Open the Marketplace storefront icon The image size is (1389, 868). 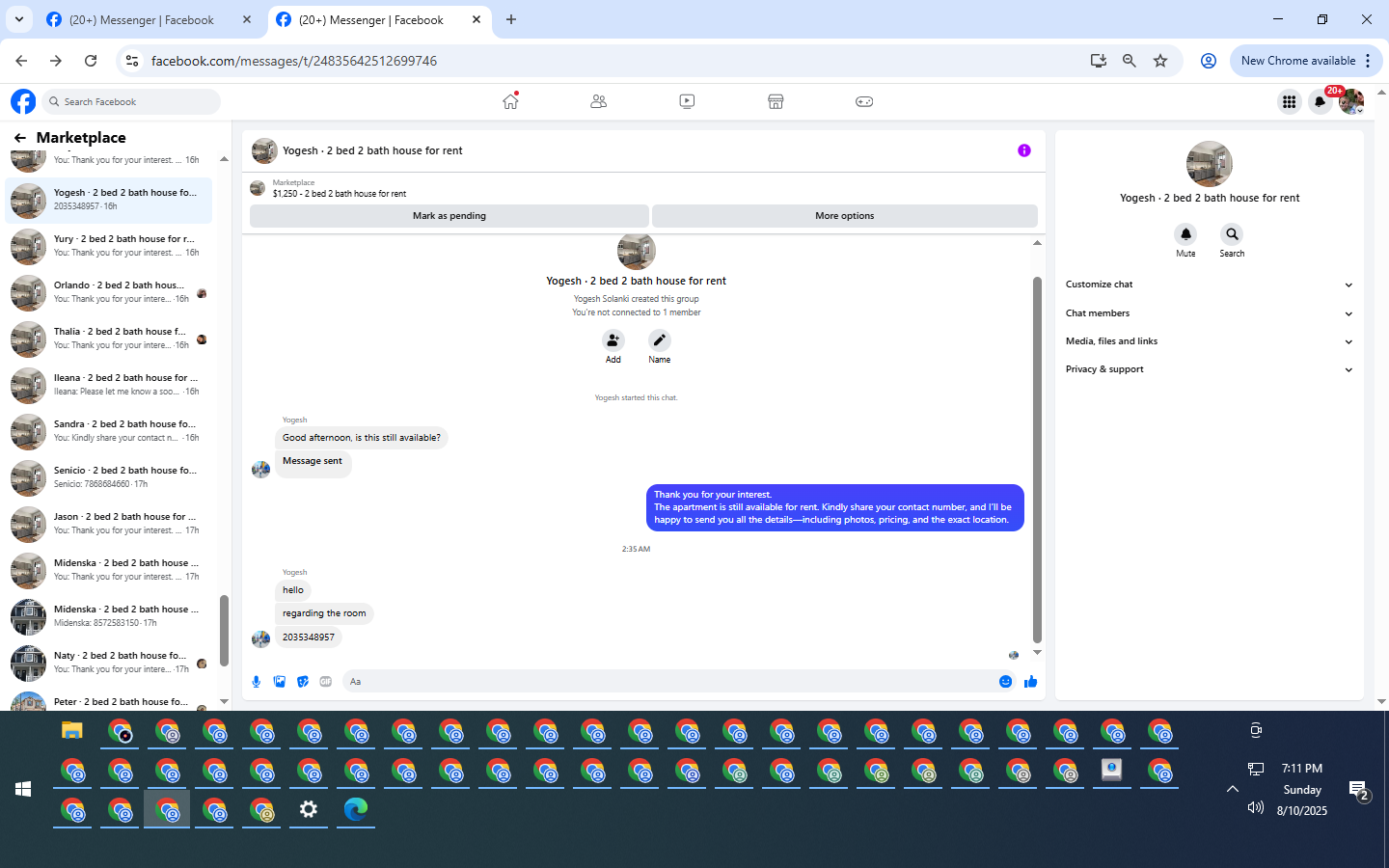tap(776, 101)
